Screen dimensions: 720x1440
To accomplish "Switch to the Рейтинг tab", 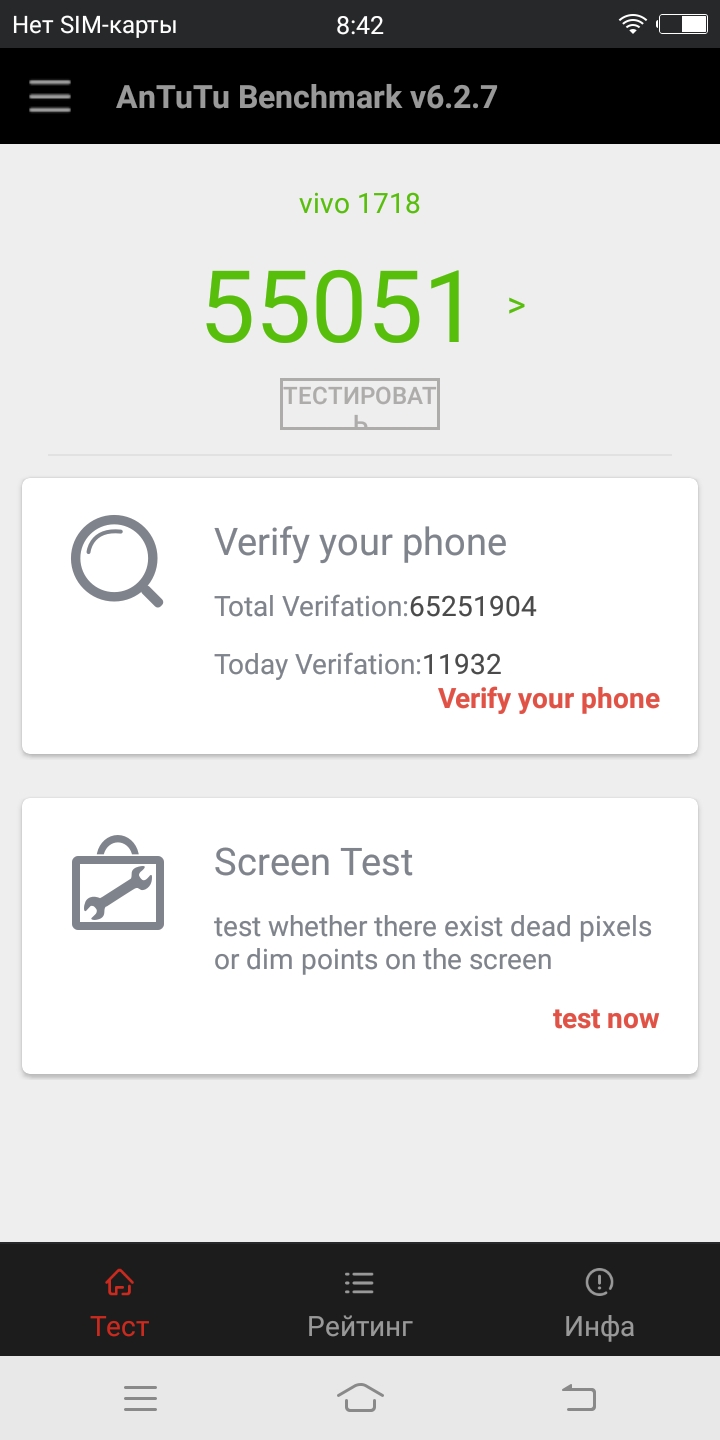I will coord(360,1303).
